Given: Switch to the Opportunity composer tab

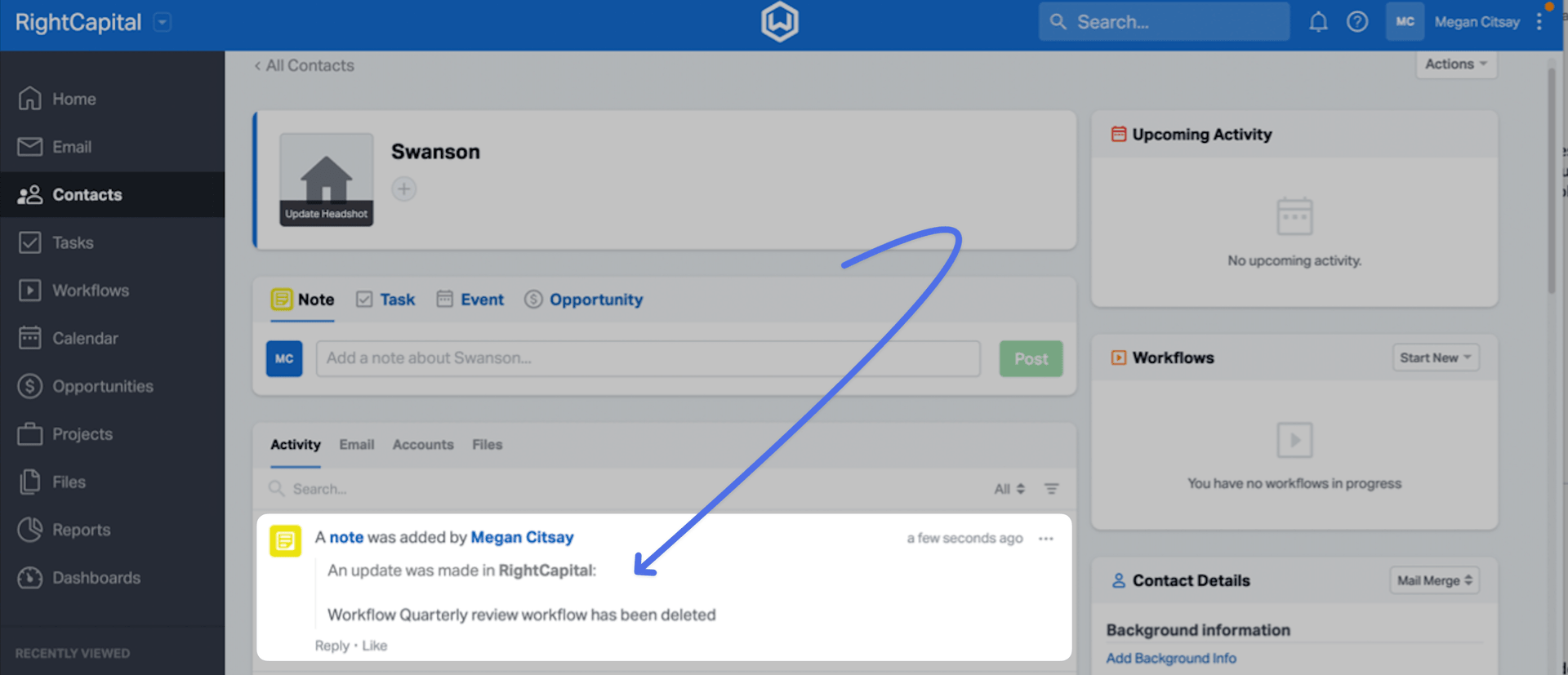Looking at the screenshot, I should tap(583, 300).
